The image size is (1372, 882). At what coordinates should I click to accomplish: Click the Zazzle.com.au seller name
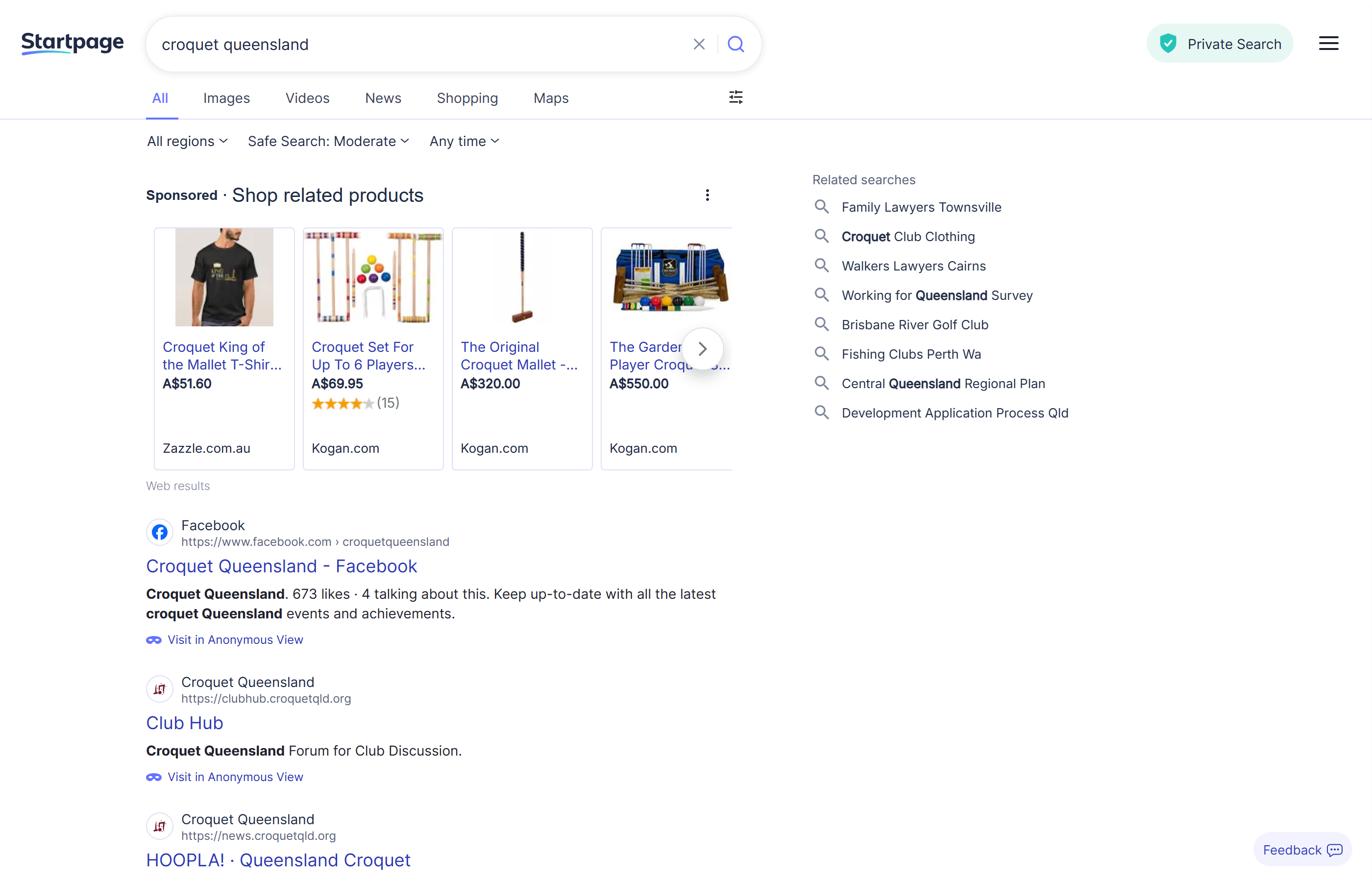pos(207,448)
